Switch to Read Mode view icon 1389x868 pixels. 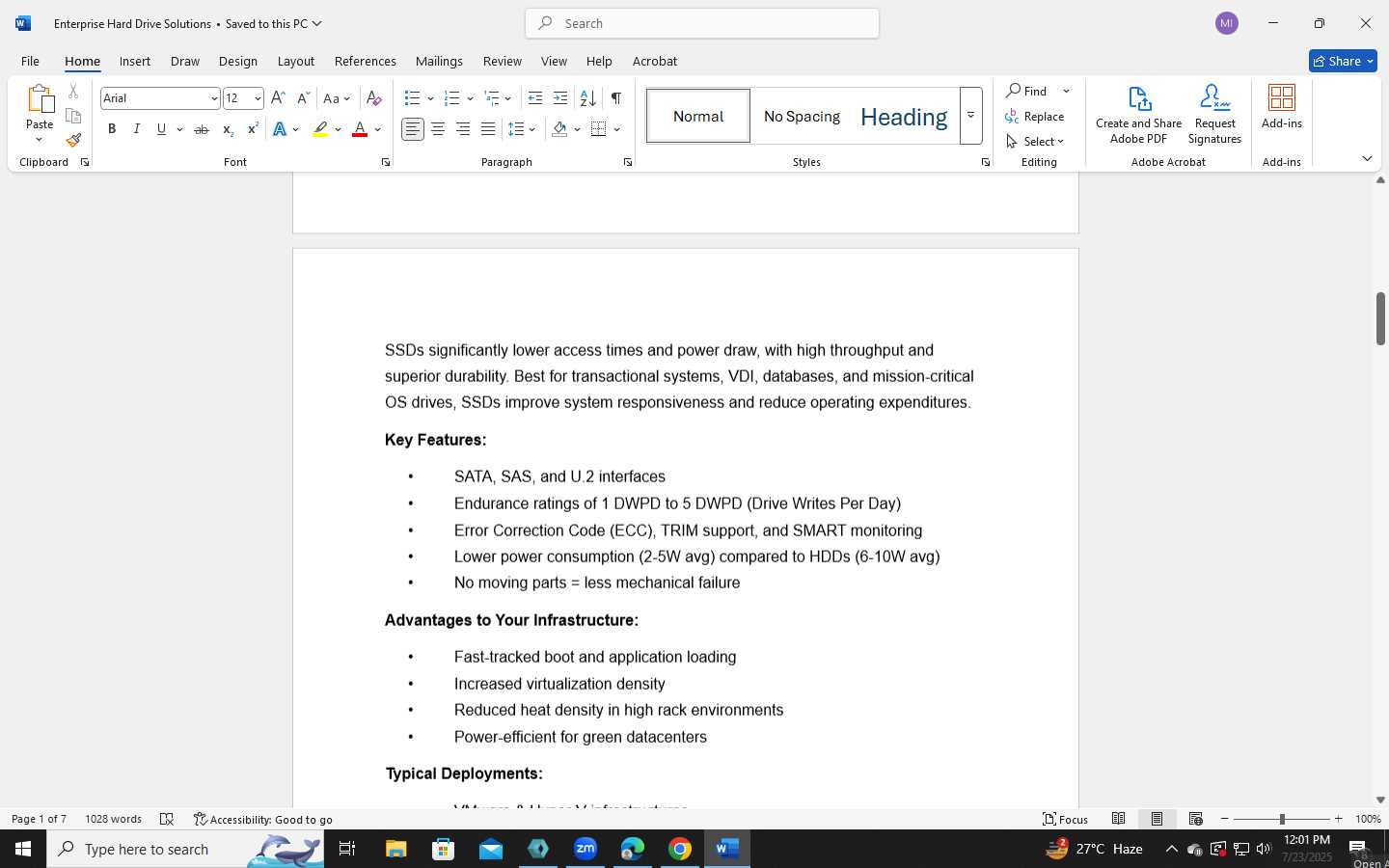coord(1119,819)
